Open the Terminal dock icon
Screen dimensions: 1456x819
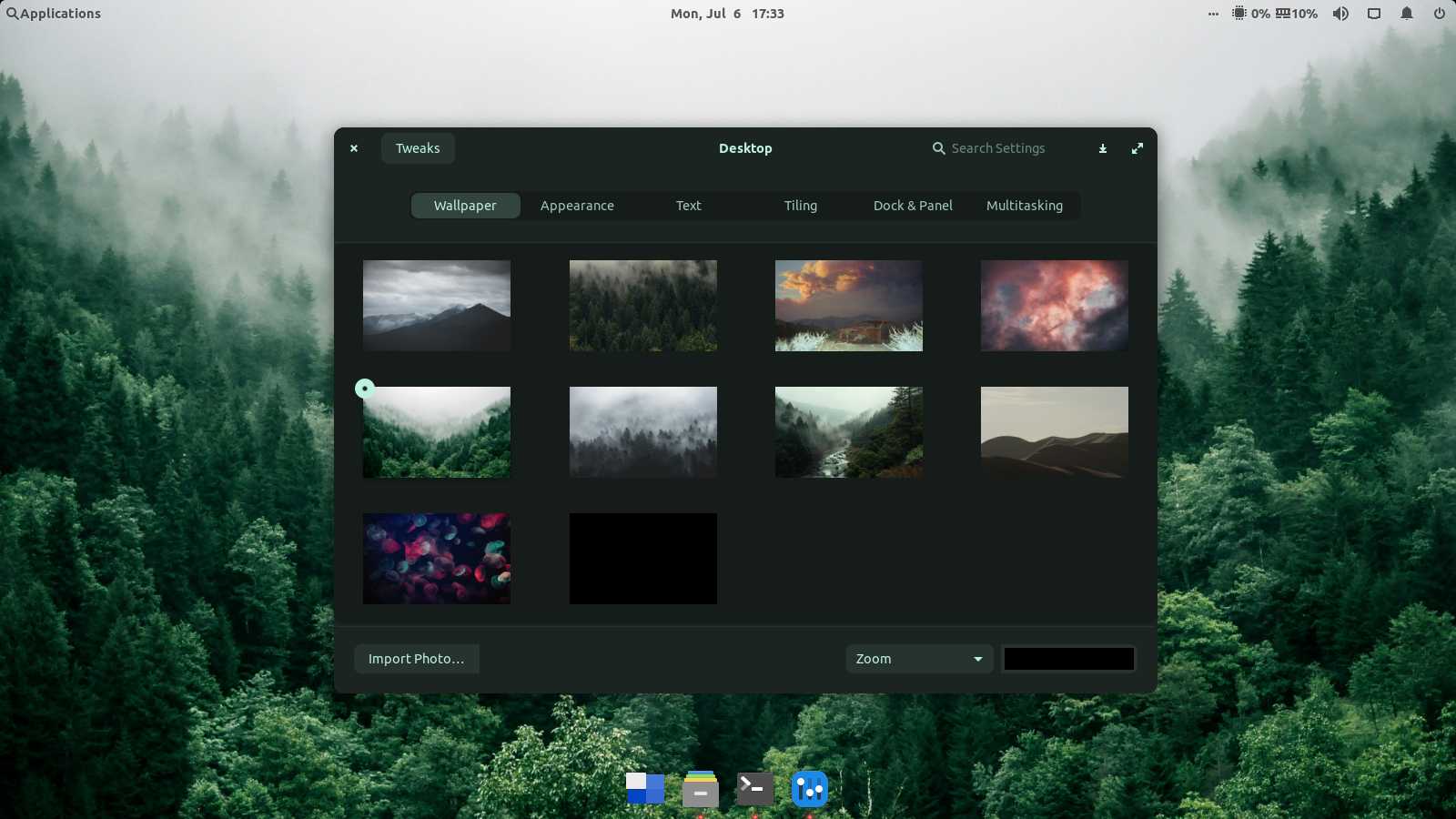[754, 788]
